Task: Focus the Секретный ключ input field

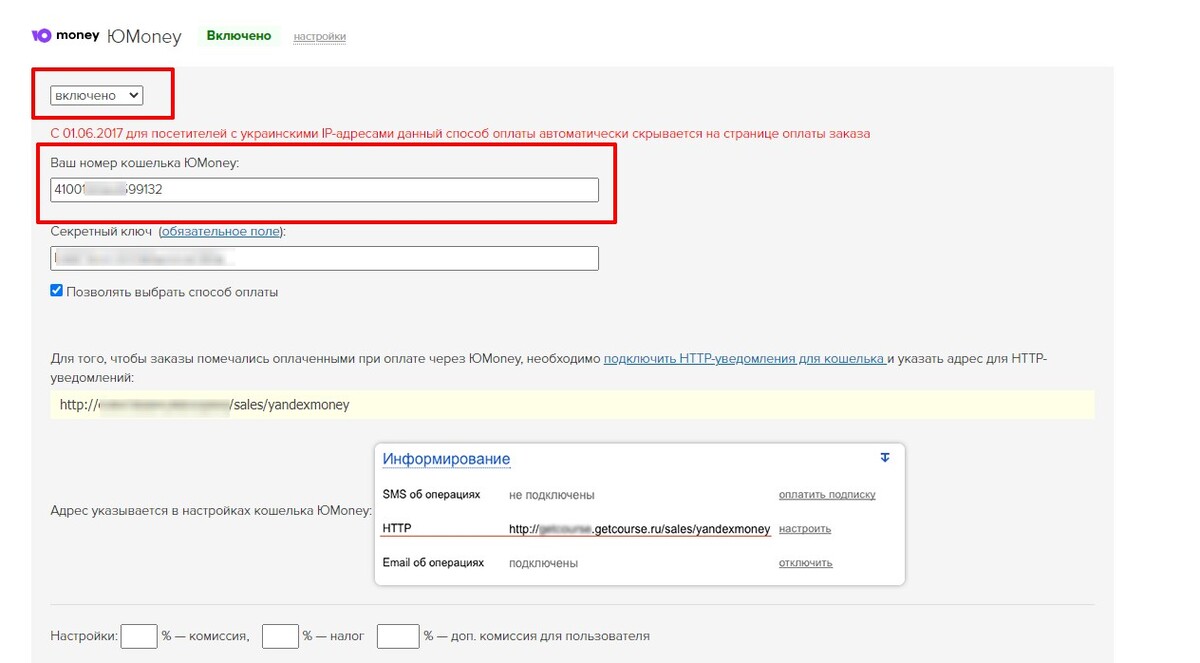Action: [x=325, y=258]
